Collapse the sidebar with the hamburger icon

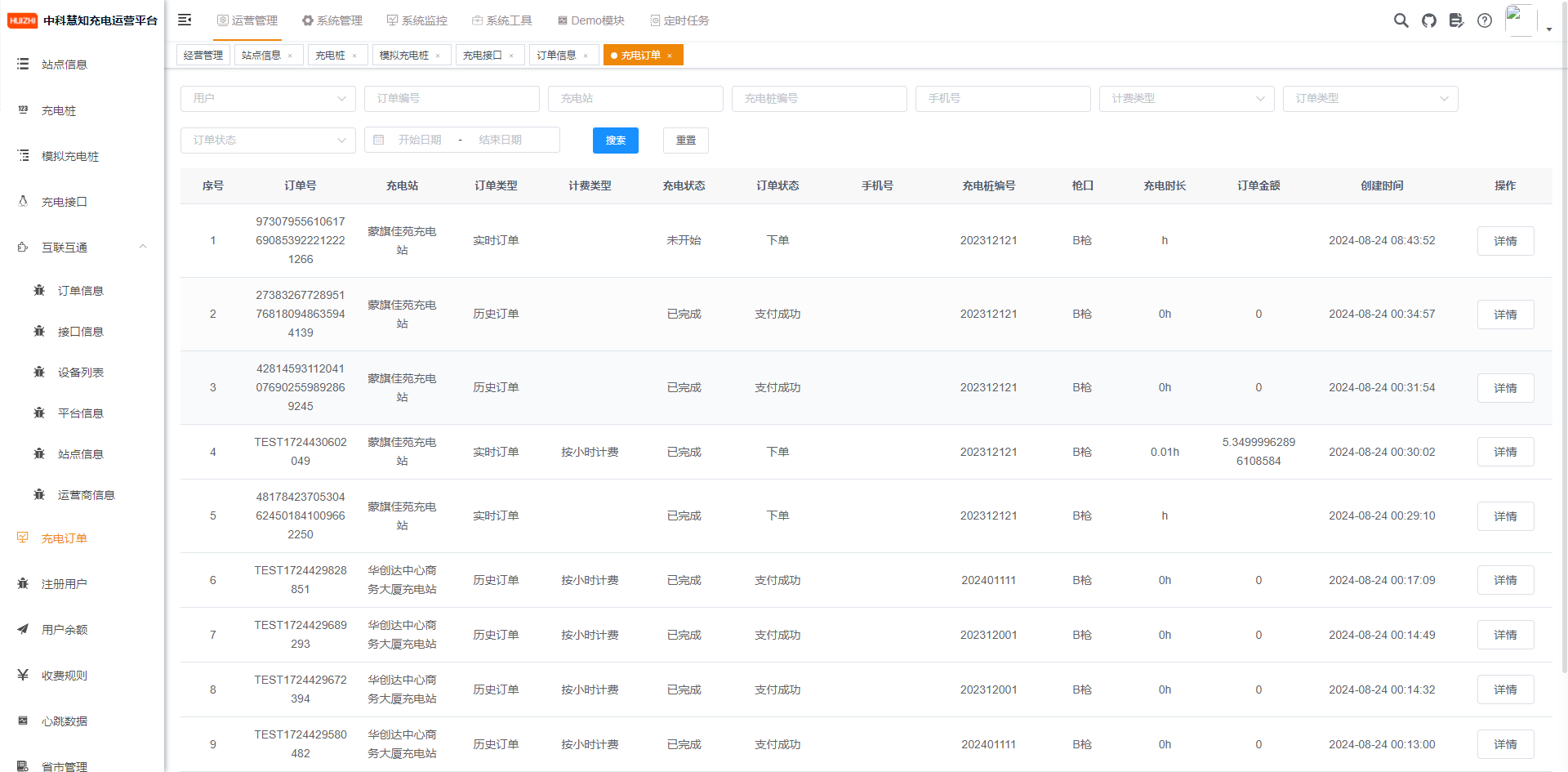185,20
